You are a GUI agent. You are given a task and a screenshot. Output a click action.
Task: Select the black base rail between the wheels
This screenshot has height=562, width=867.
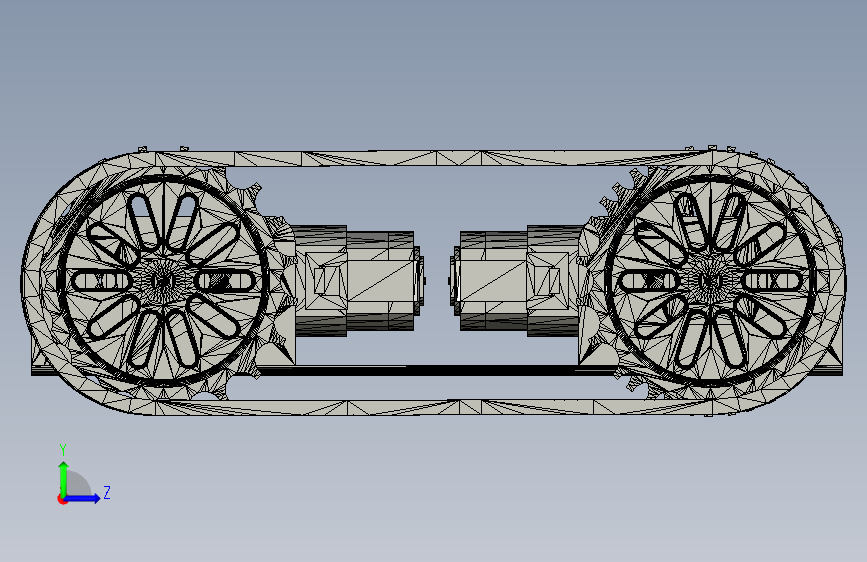(437, 370)
